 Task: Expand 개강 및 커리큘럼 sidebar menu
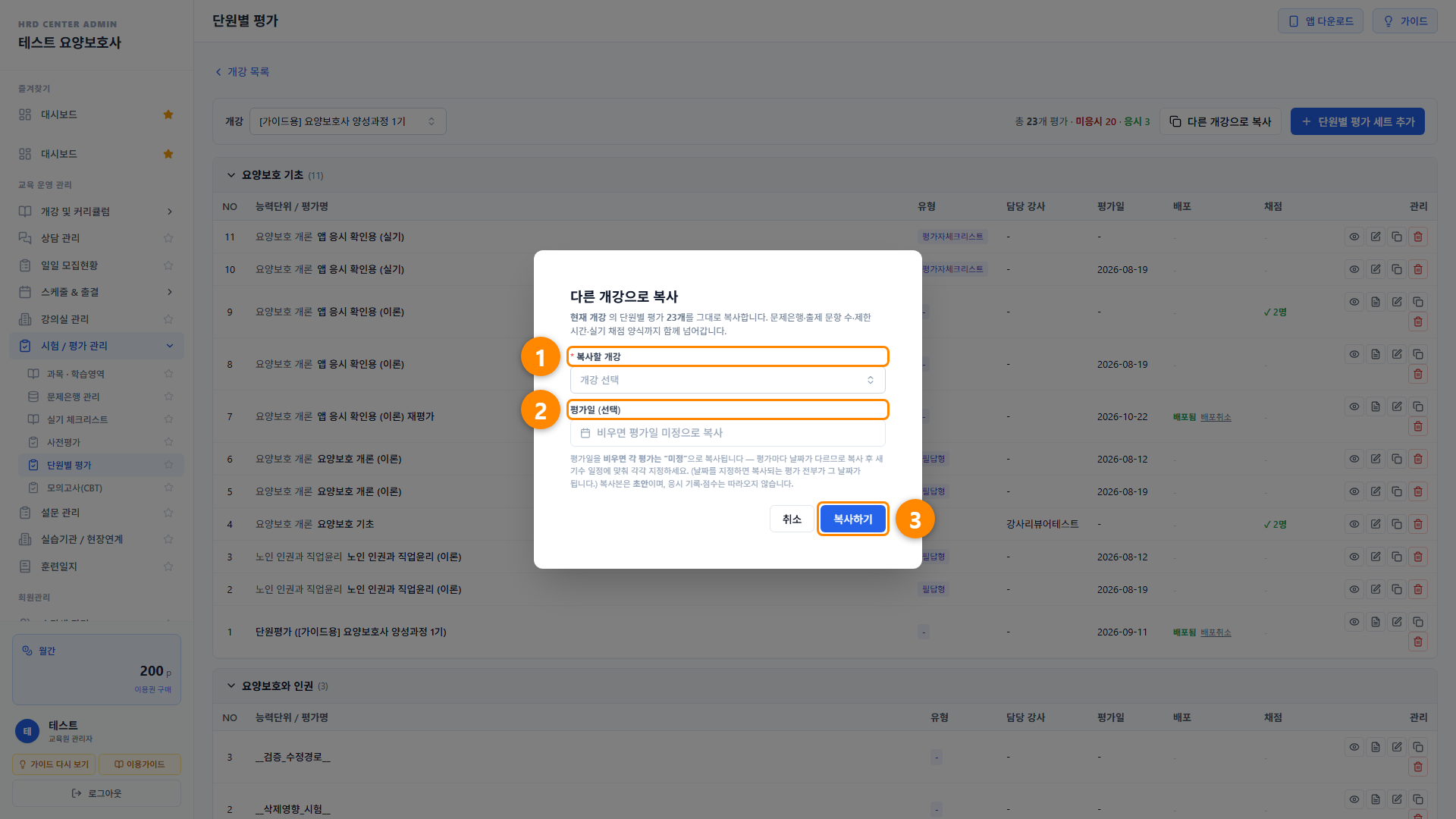[x=96, y=212]
